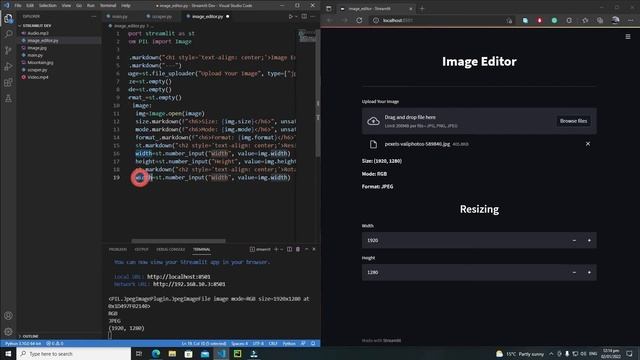The width and height of the screenshot is (640, 360).
Task: Open Run and Debug view in activity bar
Action: coord(8,67)
